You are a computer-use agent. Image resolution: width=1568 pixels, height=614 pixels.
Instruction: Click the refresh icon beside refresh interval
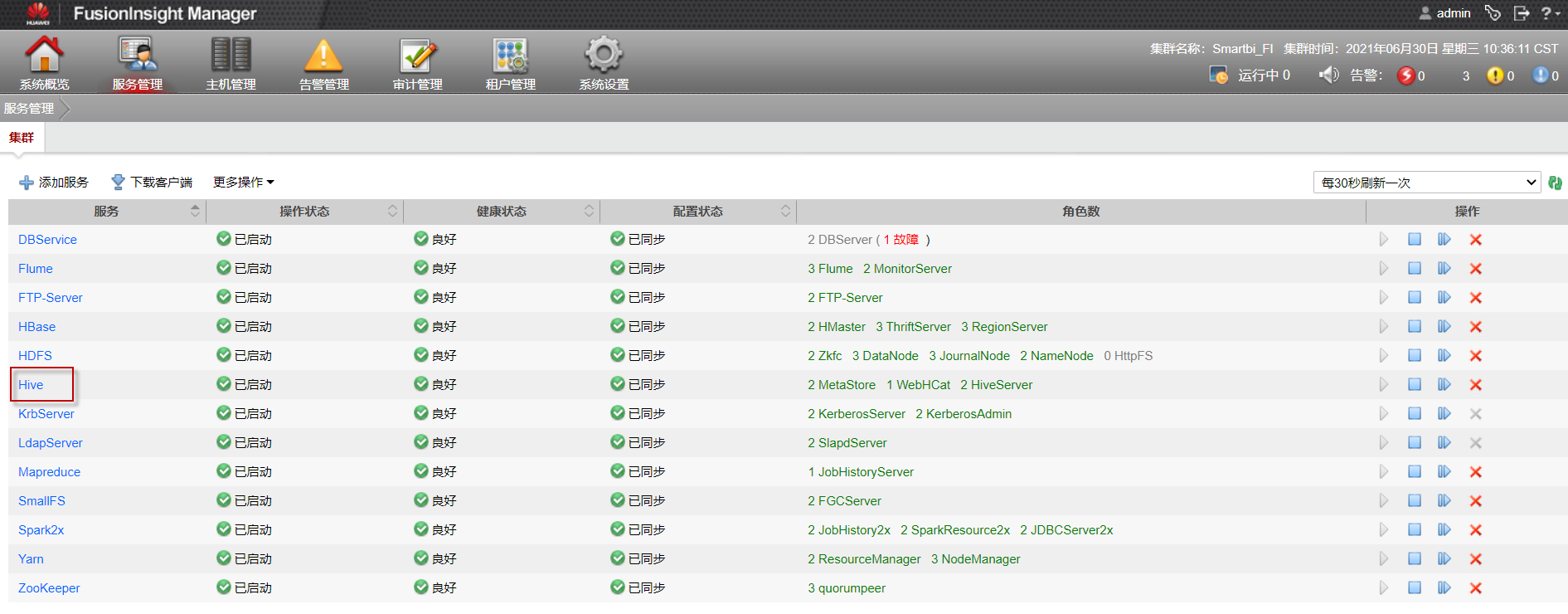coord(1555,183)
